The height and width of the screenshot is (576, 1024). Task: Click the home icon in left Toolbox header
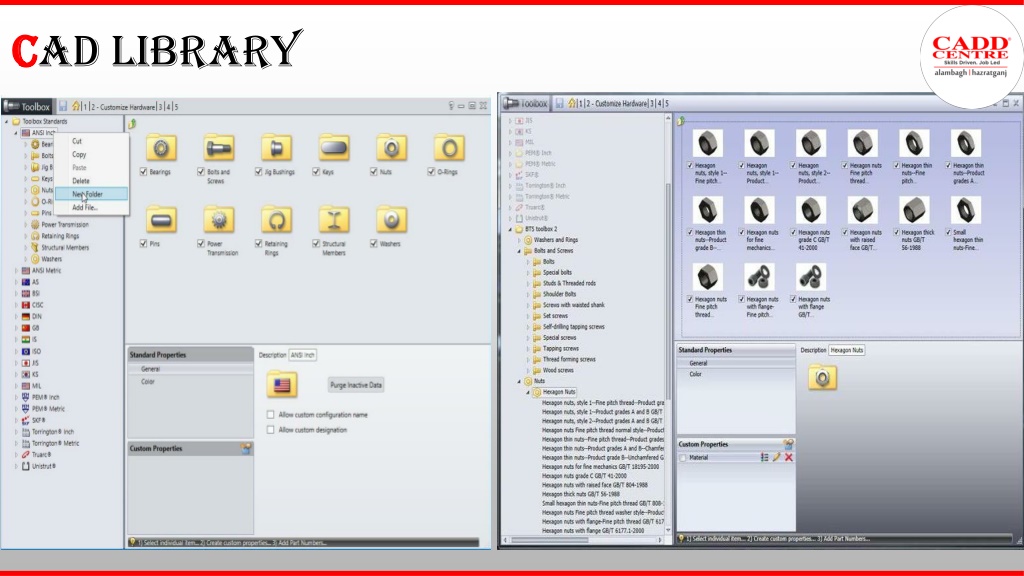click(x=76, y=106)
